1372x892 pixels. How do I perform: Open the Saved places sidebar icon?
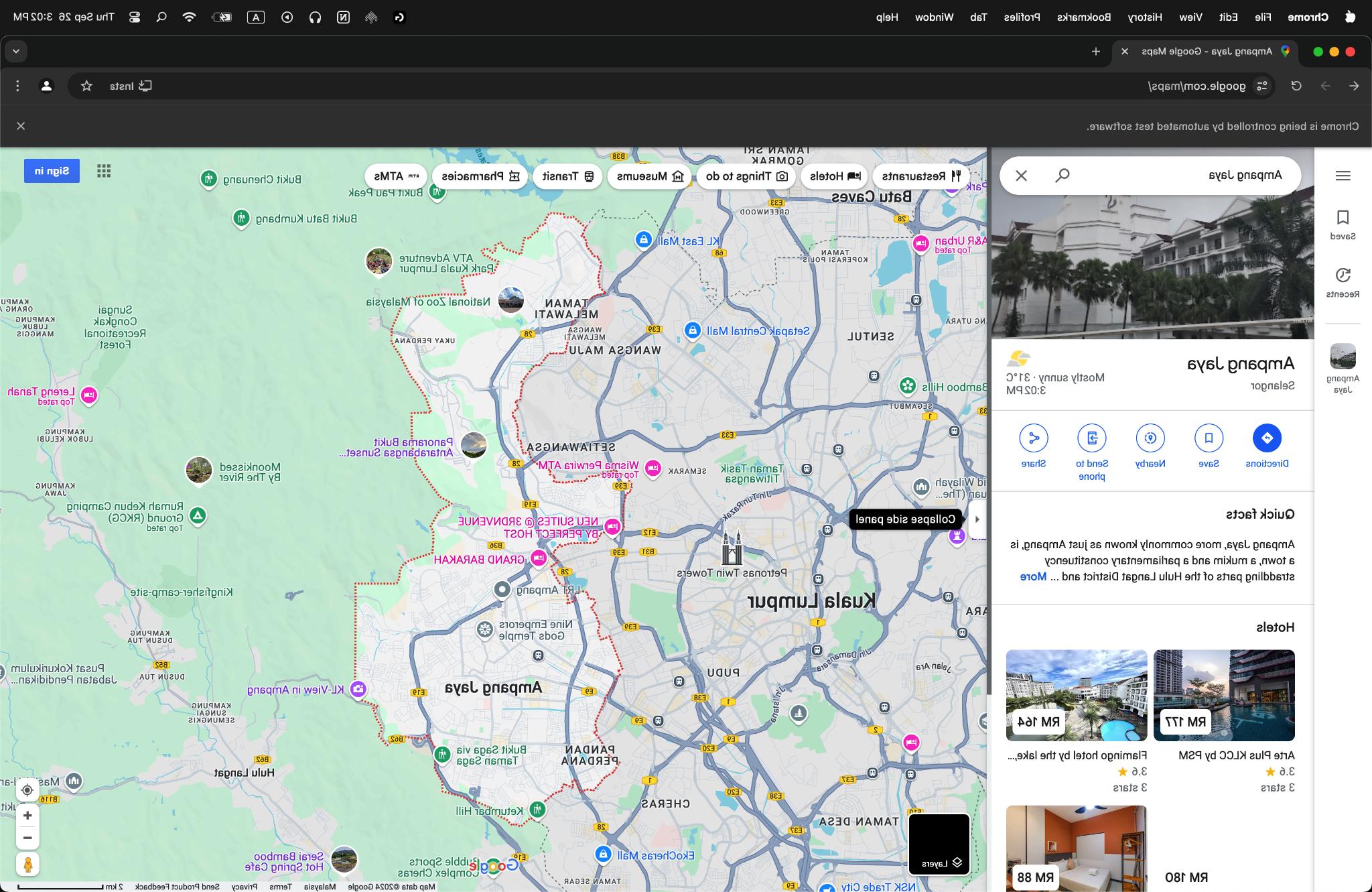[1343, 225]
